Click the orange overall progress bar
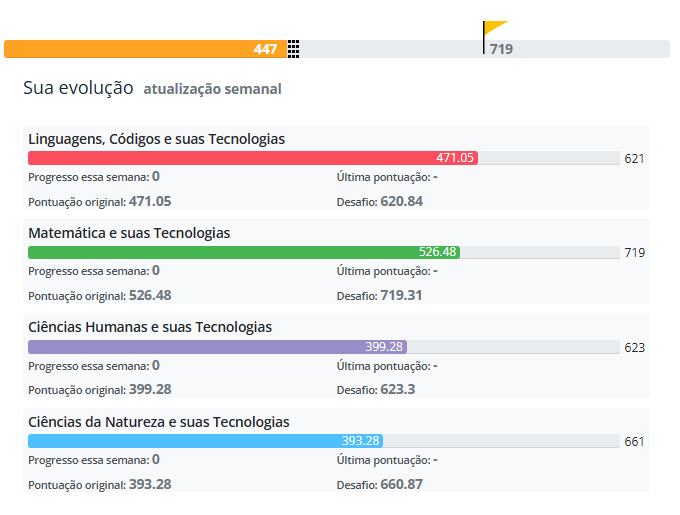The width and height of the screenshot is (680, 515). pos(146,49)
